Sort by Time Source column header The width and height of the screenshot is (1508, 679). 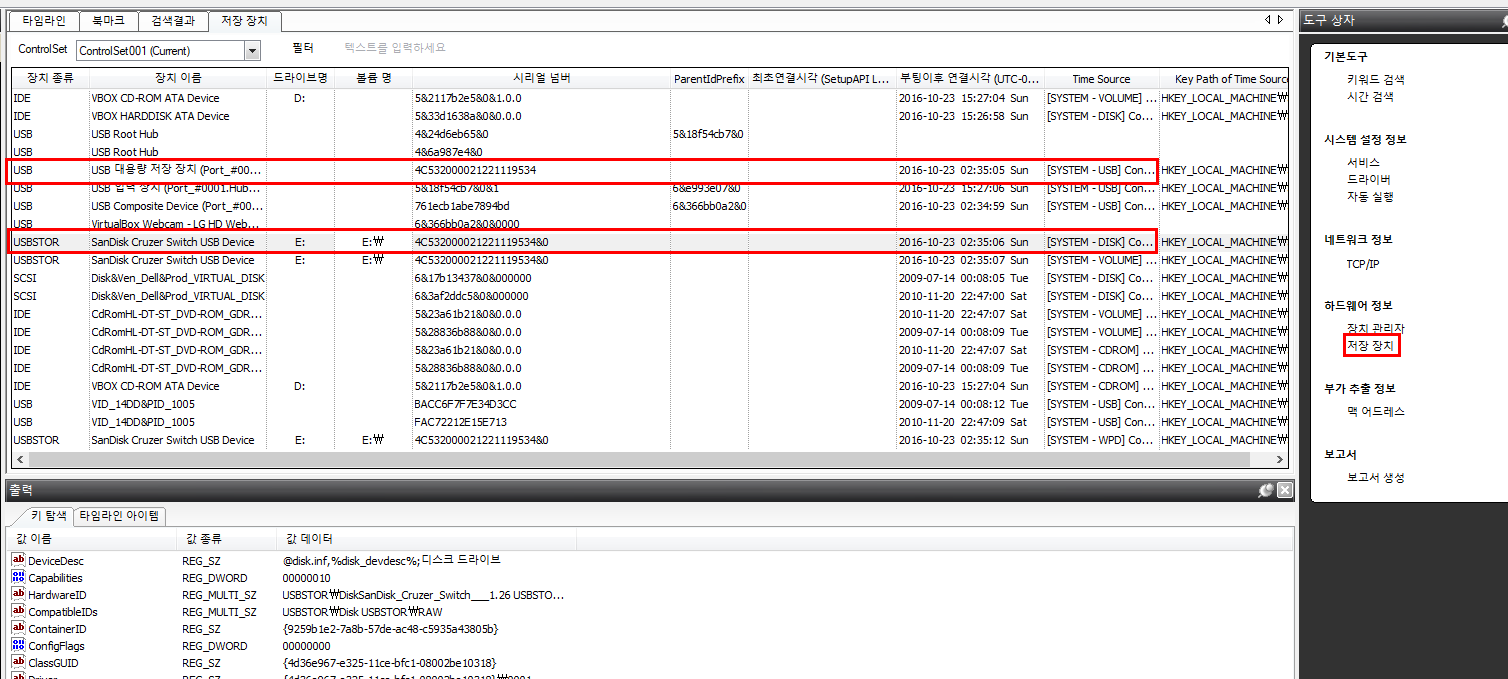coord(1101,79)
